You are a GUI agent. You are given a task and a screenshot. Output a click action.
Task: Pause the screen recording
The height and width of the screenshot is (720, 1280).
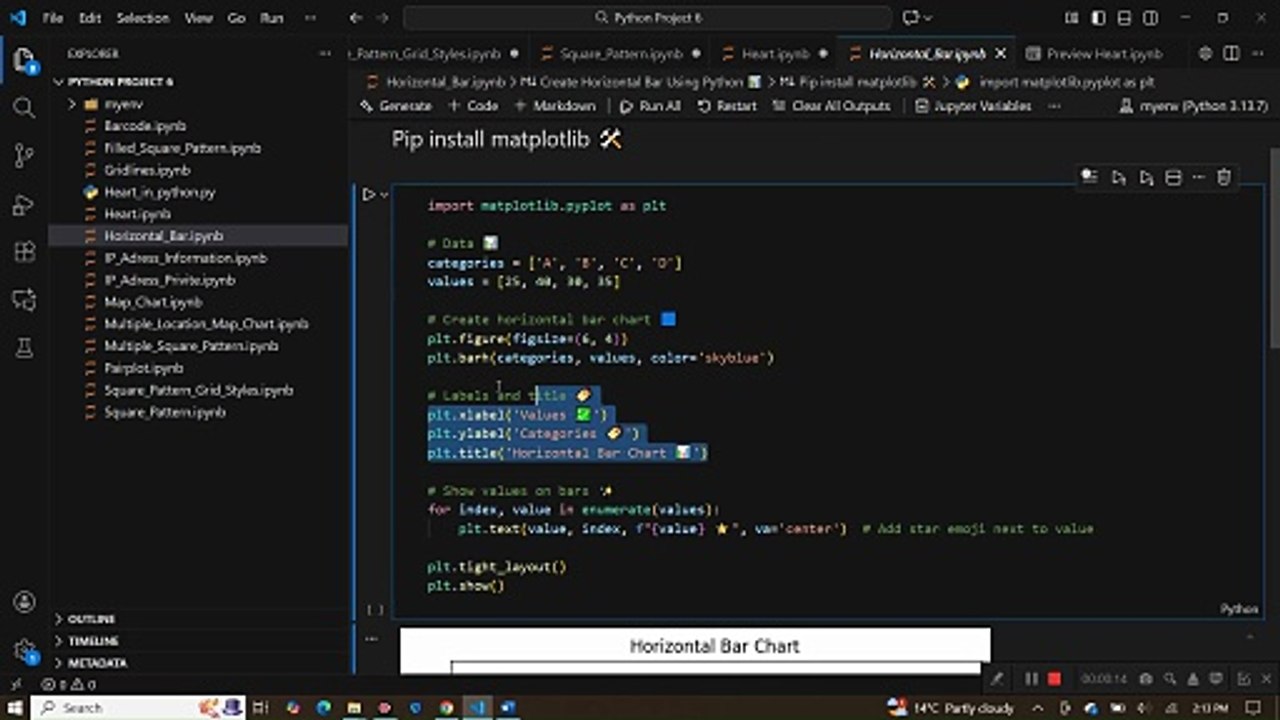[1031, 679]
